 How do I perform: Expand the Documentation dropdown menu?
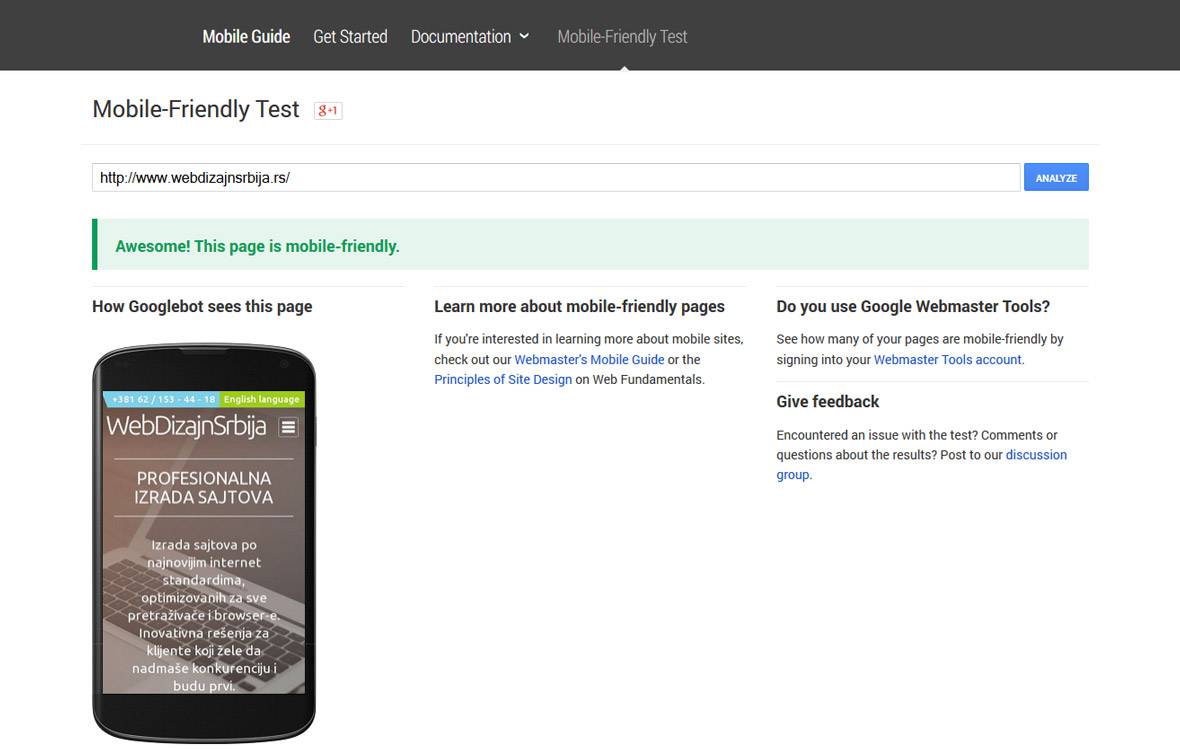click(469, 37)
